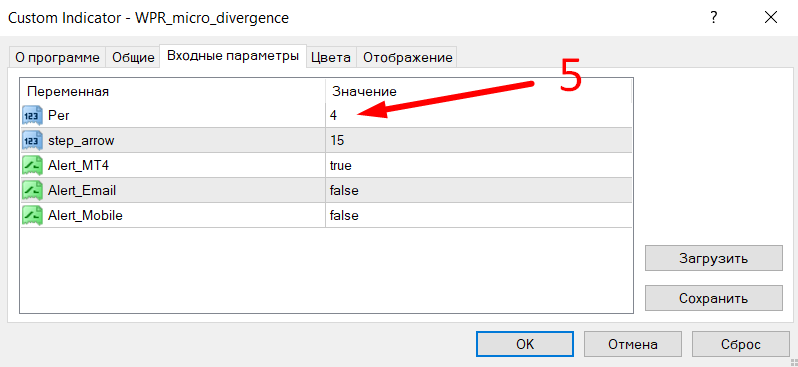
Task: Select the Alert_Mobile variable name
Action: point(85,216)
